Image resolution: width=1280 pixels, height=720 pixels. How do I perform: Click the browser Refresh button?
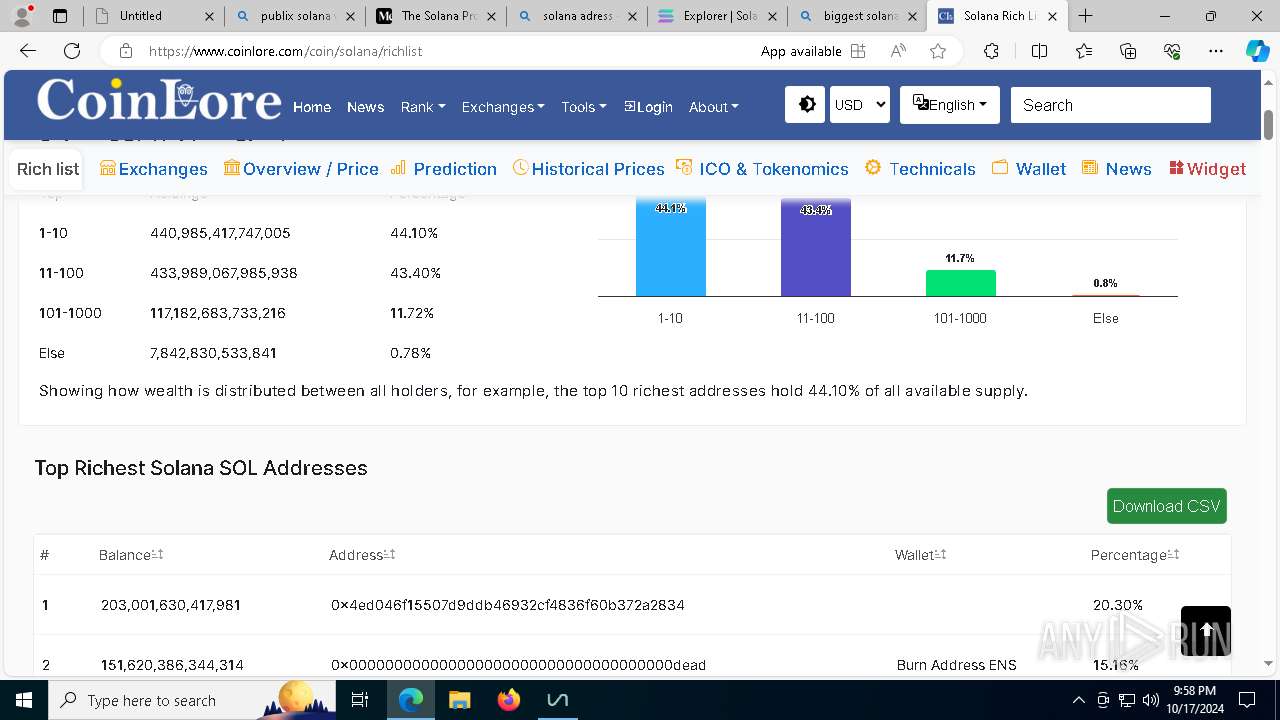72,51
